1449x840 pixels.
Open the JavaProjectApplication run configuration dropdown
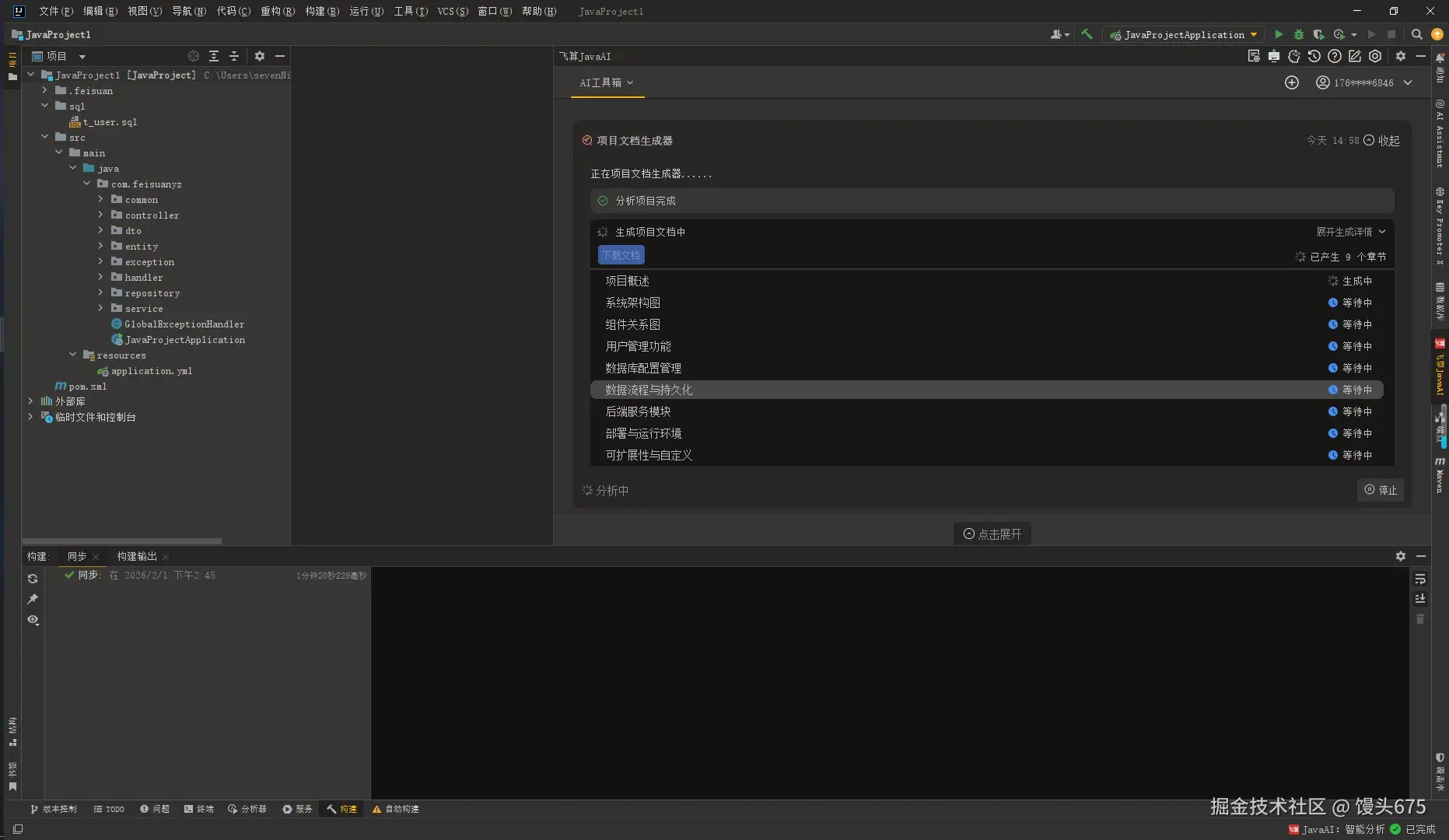pos(1183,34)
